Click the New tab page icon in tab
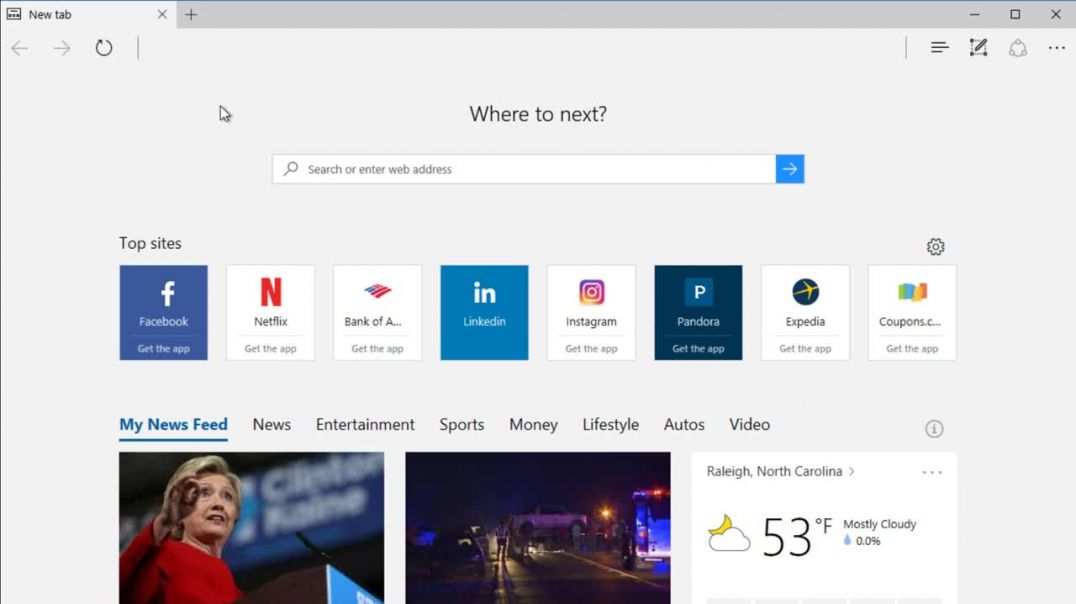The image size is (1076, 604). tap(14, 14)
